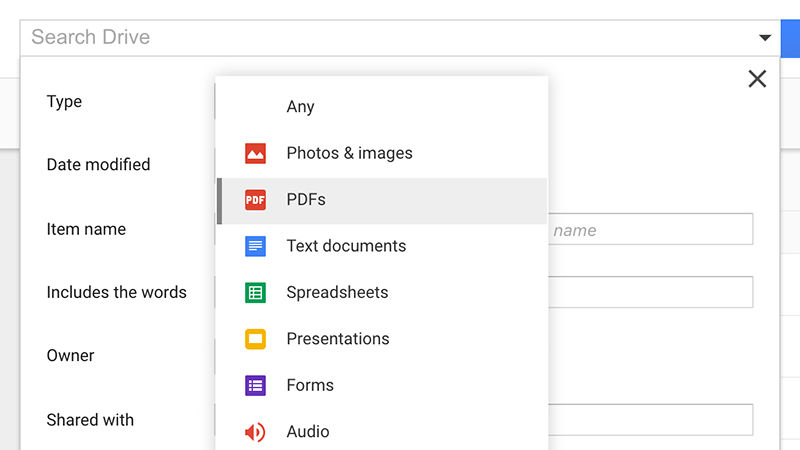Click the purple Forms icon
The height and width of the screenshot is (450, 800).
point(255,385)
